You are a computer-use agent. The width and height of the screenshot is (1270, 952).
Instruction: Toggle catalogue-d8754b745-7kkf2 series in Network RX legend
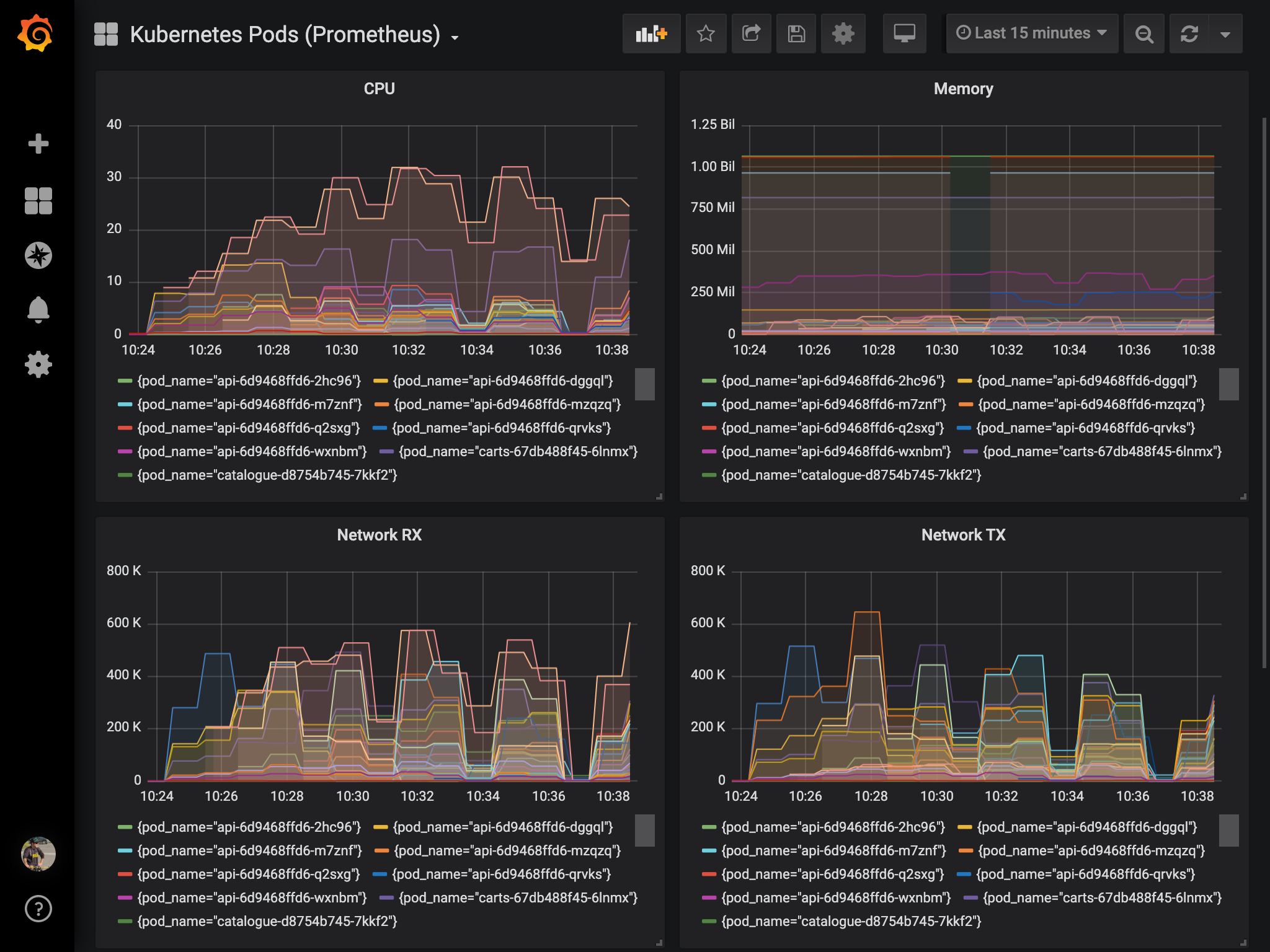(x=267, y=922)
